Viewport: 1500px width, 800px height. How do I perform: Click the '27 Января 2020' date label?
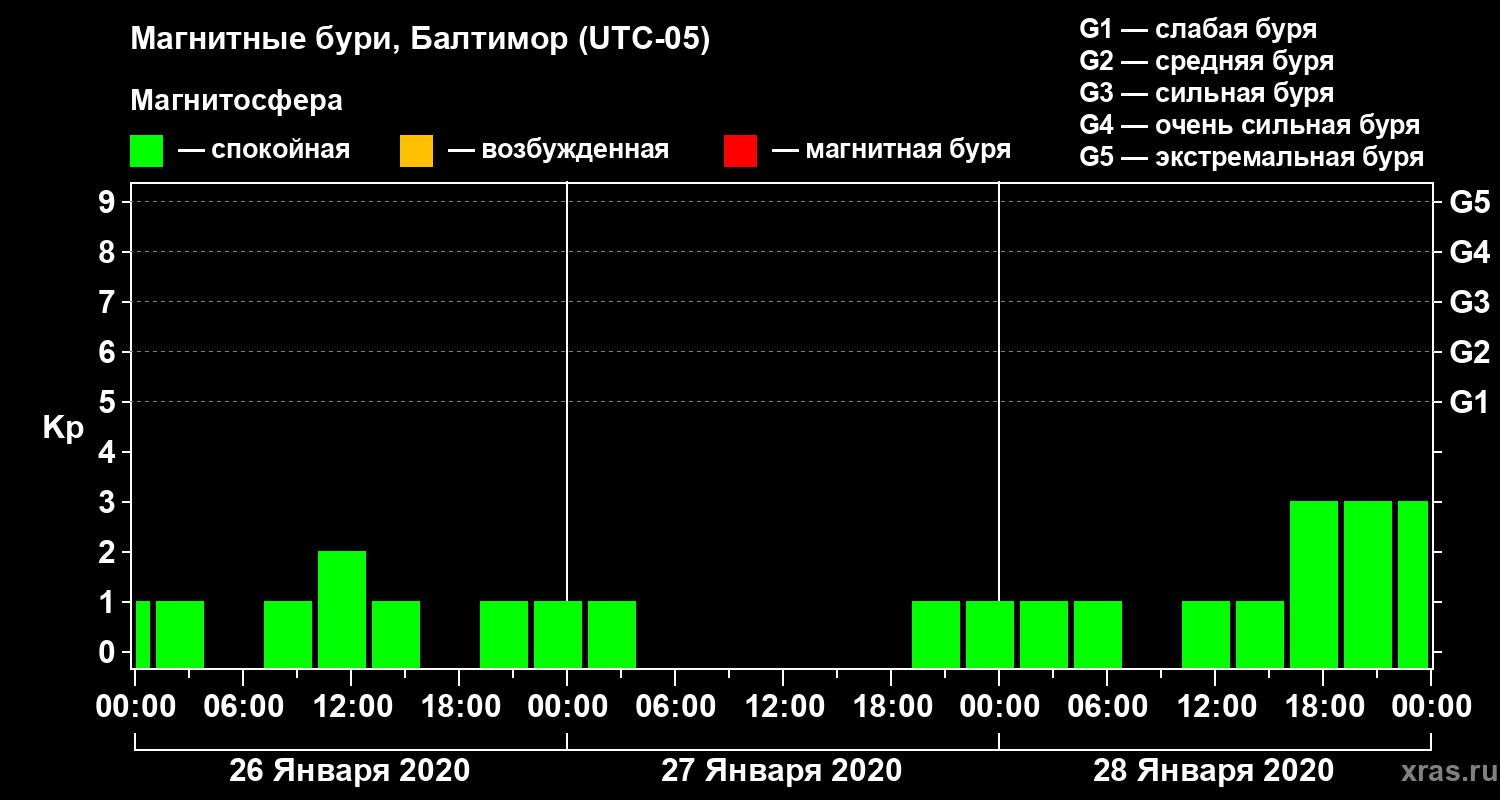tap(782, 771)
